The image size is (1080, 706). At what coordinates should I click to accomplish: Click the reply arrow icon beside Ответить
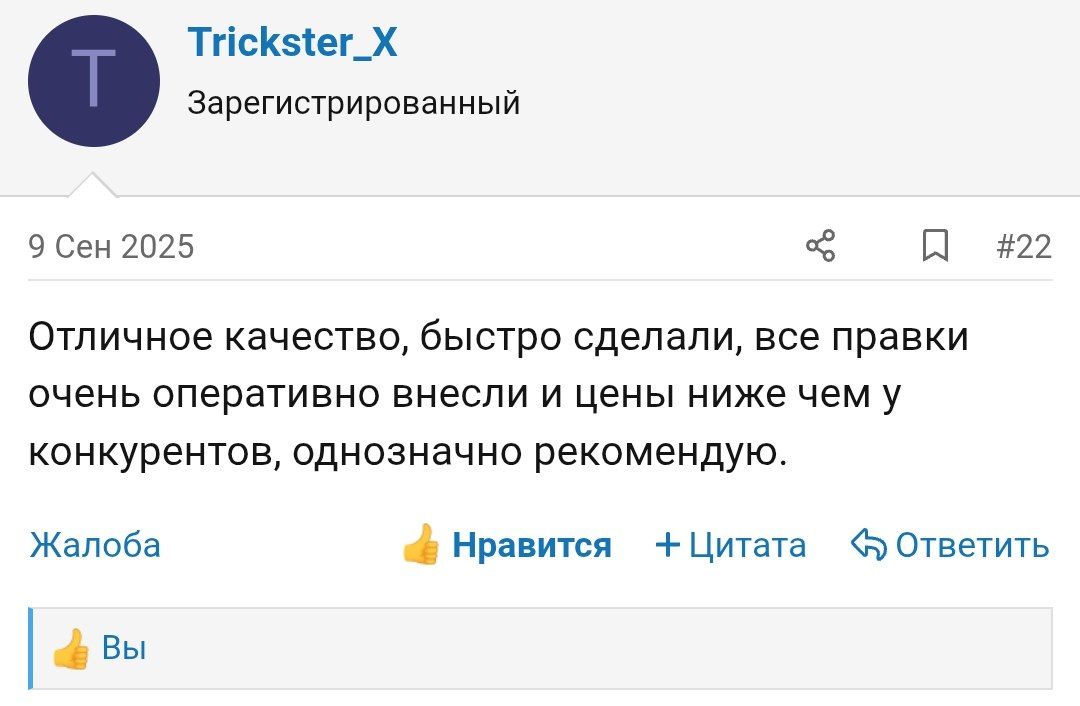tap(868, 545)
